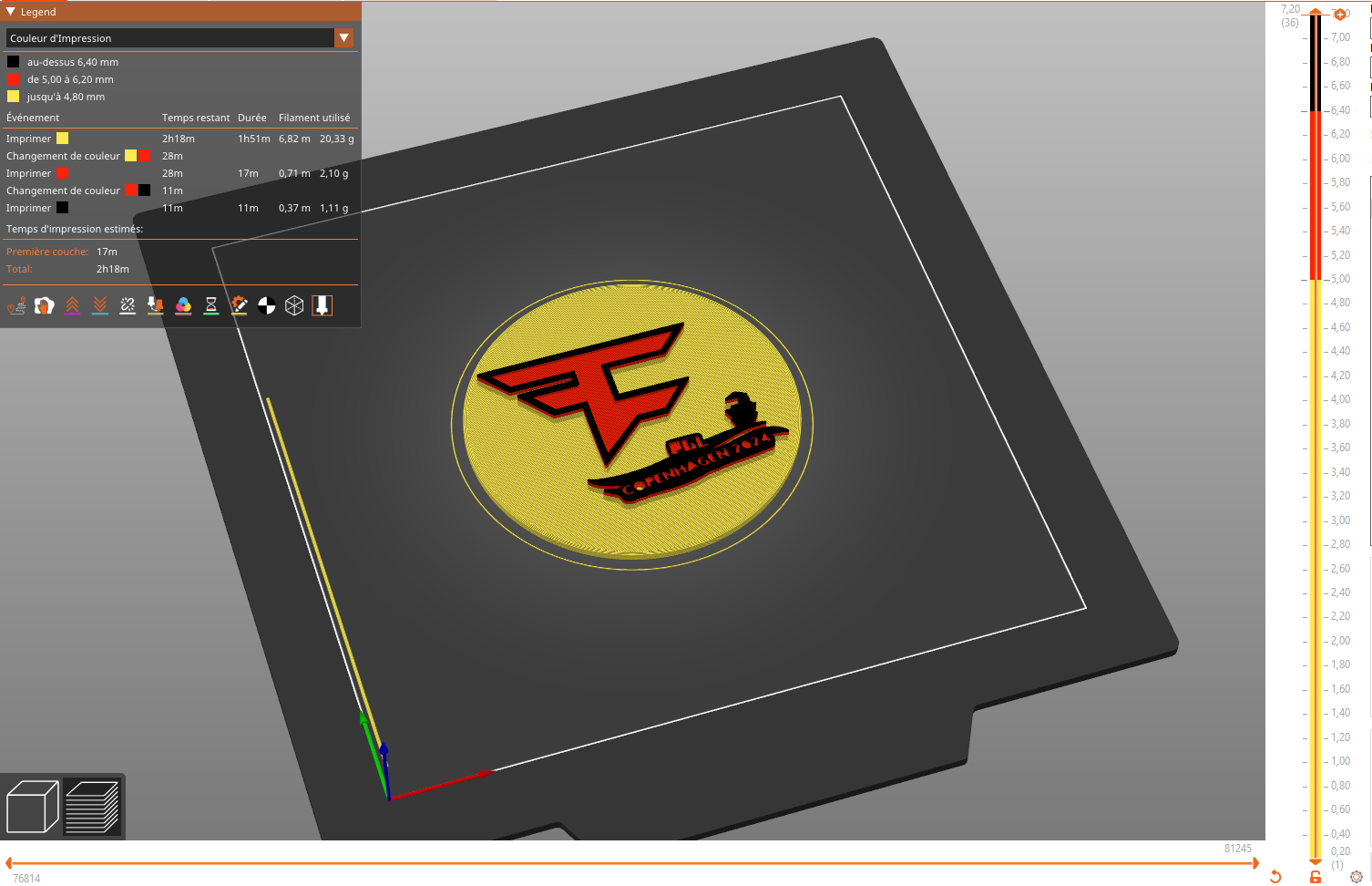This screenshot has width=1372, height=886.
Task: Switch to 3D editor view cube
Action: (33, 807)
